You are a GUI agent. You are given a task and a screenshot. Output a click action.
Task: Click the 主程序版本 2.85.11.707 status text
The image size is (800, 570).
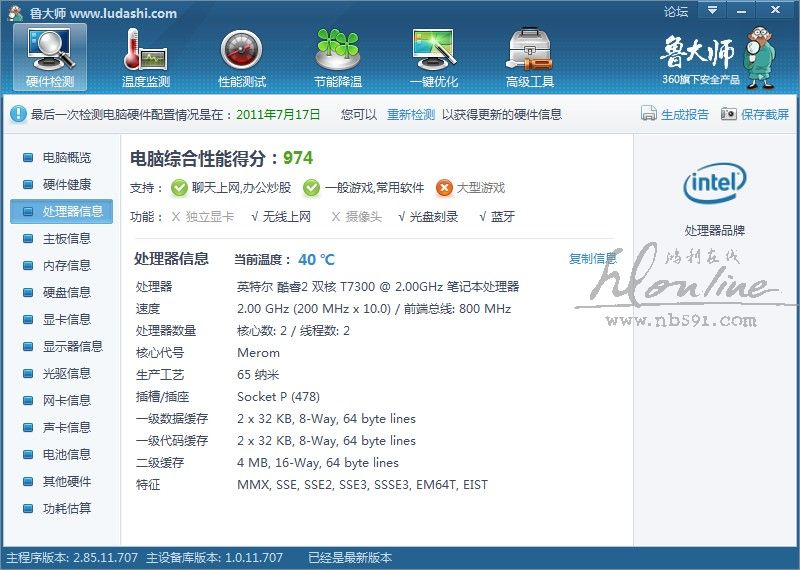[x=72, y=558]
